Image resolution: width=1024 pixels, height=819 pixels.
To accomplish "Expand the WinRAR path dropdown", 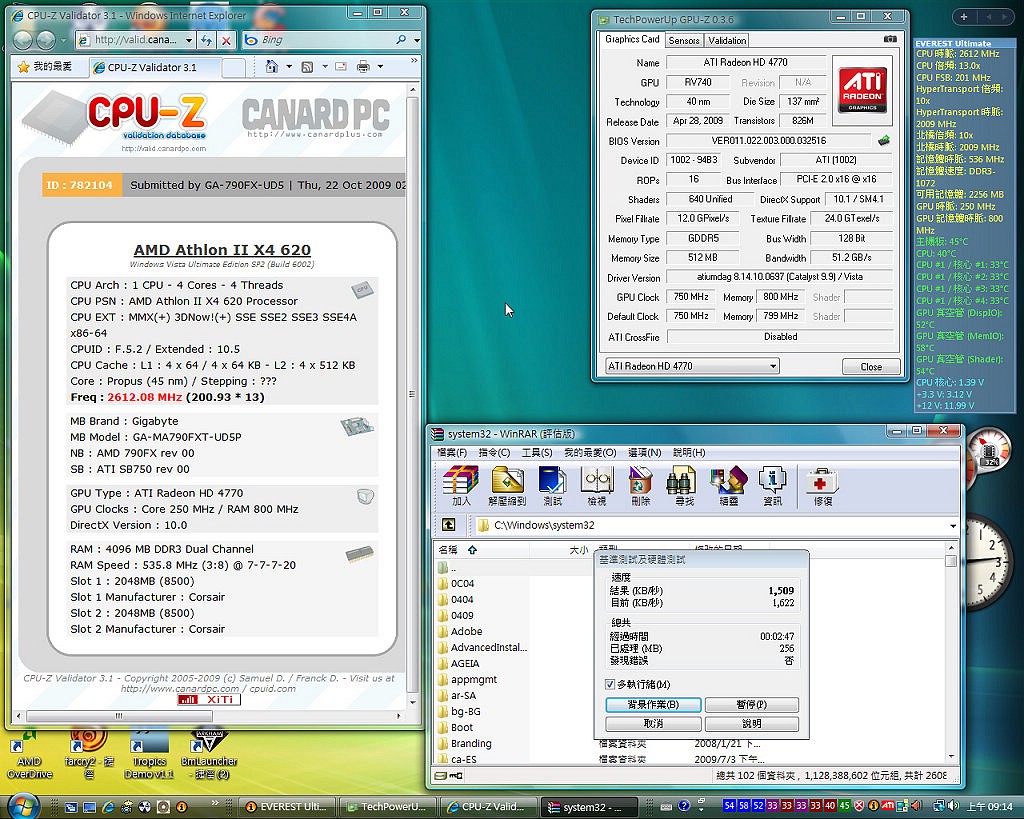I will (x=953, y=526).
